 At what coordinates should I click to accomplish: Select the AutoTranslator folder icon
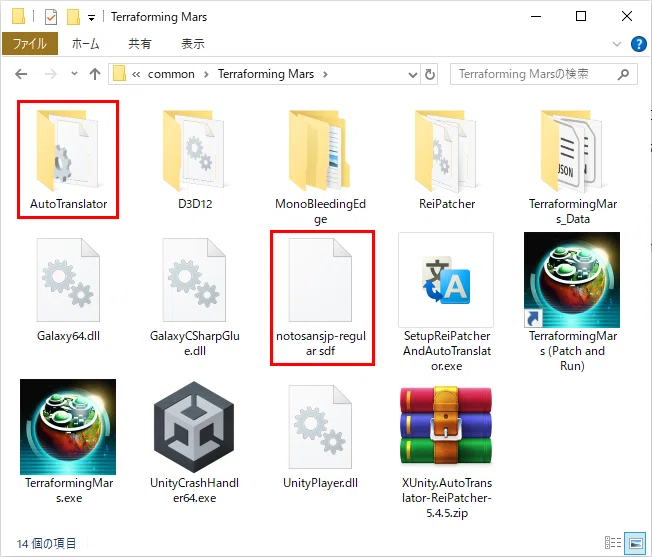point(68,150)
